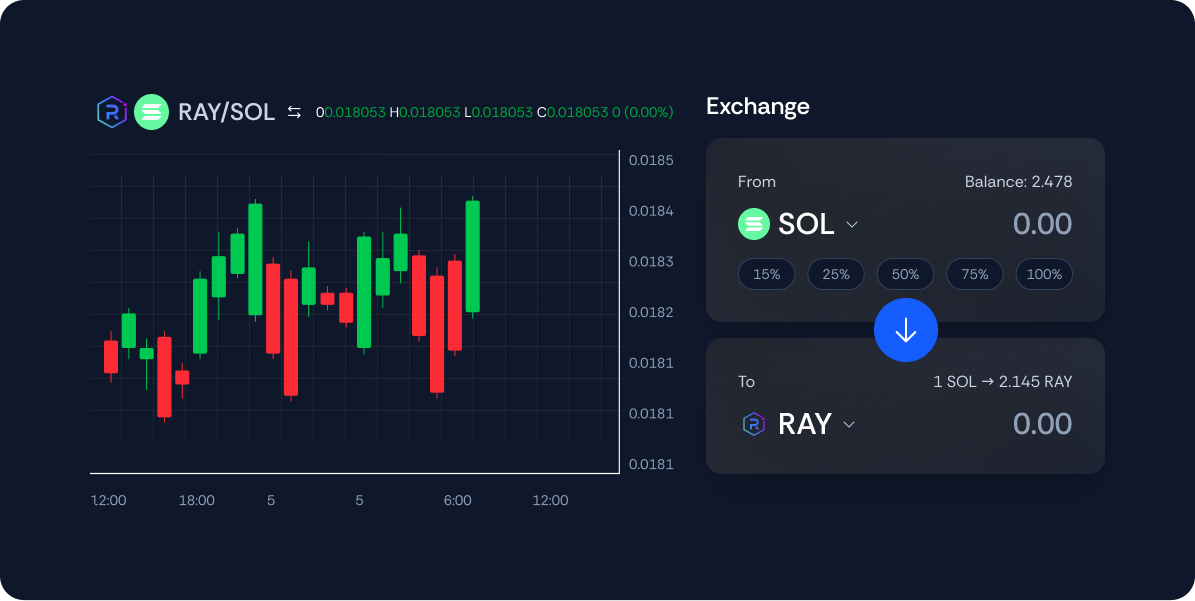Swap pair direction using arrows beside RAY/SOL
1195x601 pixels.
[294, 112]
